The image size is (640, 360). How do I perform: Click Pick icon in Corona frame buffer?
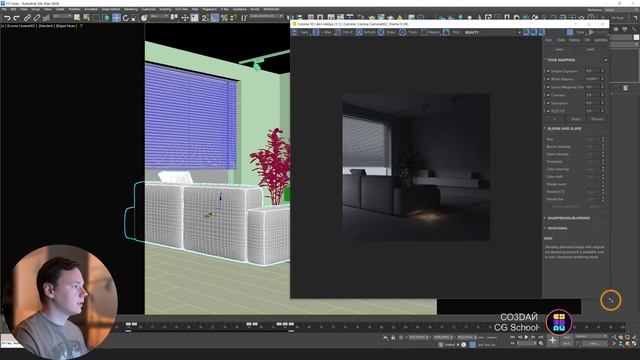click(446, 32)
